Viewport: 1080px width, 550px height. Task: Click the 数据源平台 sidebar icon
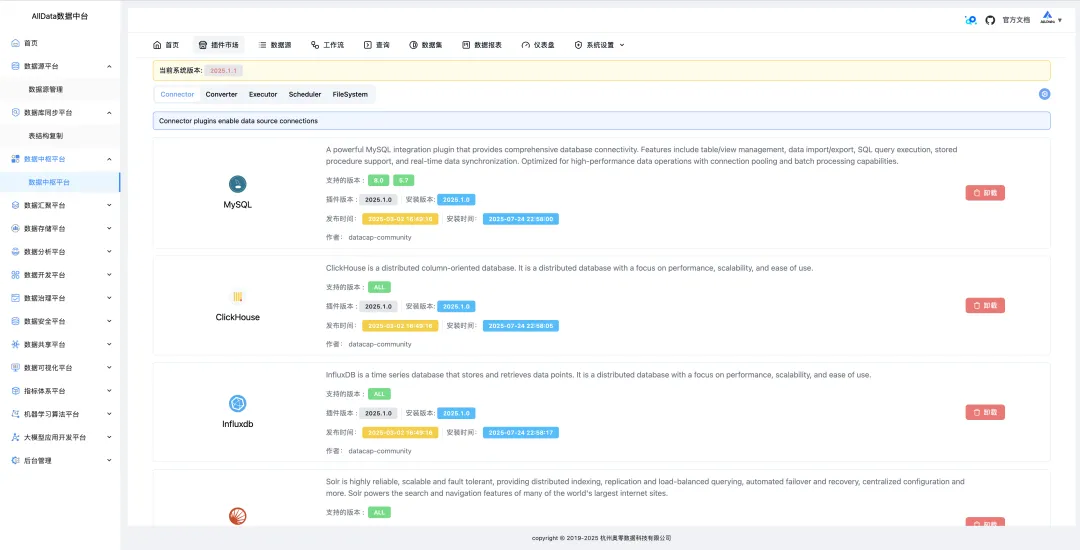15,66
